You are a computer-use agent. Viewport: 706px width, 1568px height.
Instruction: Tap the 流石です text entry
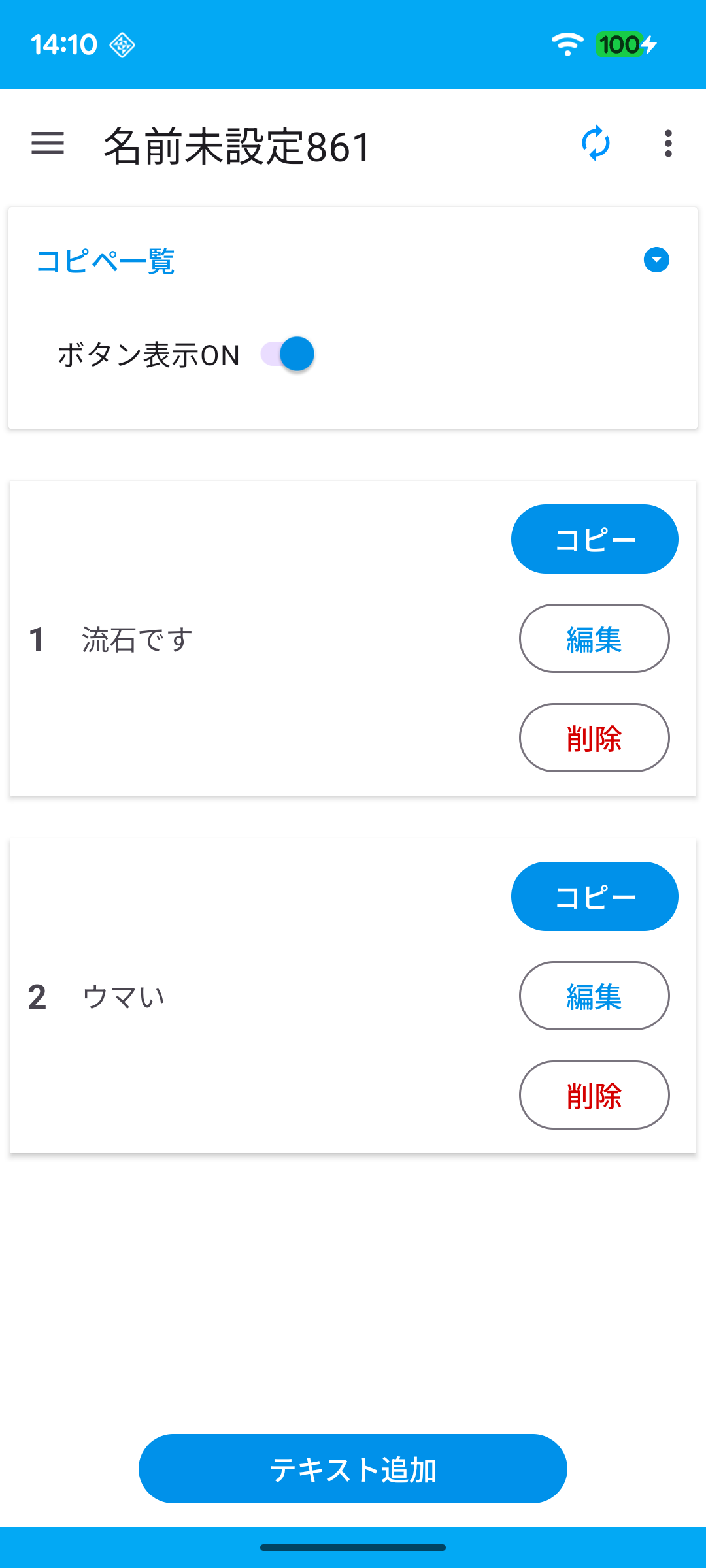[137, 640]
